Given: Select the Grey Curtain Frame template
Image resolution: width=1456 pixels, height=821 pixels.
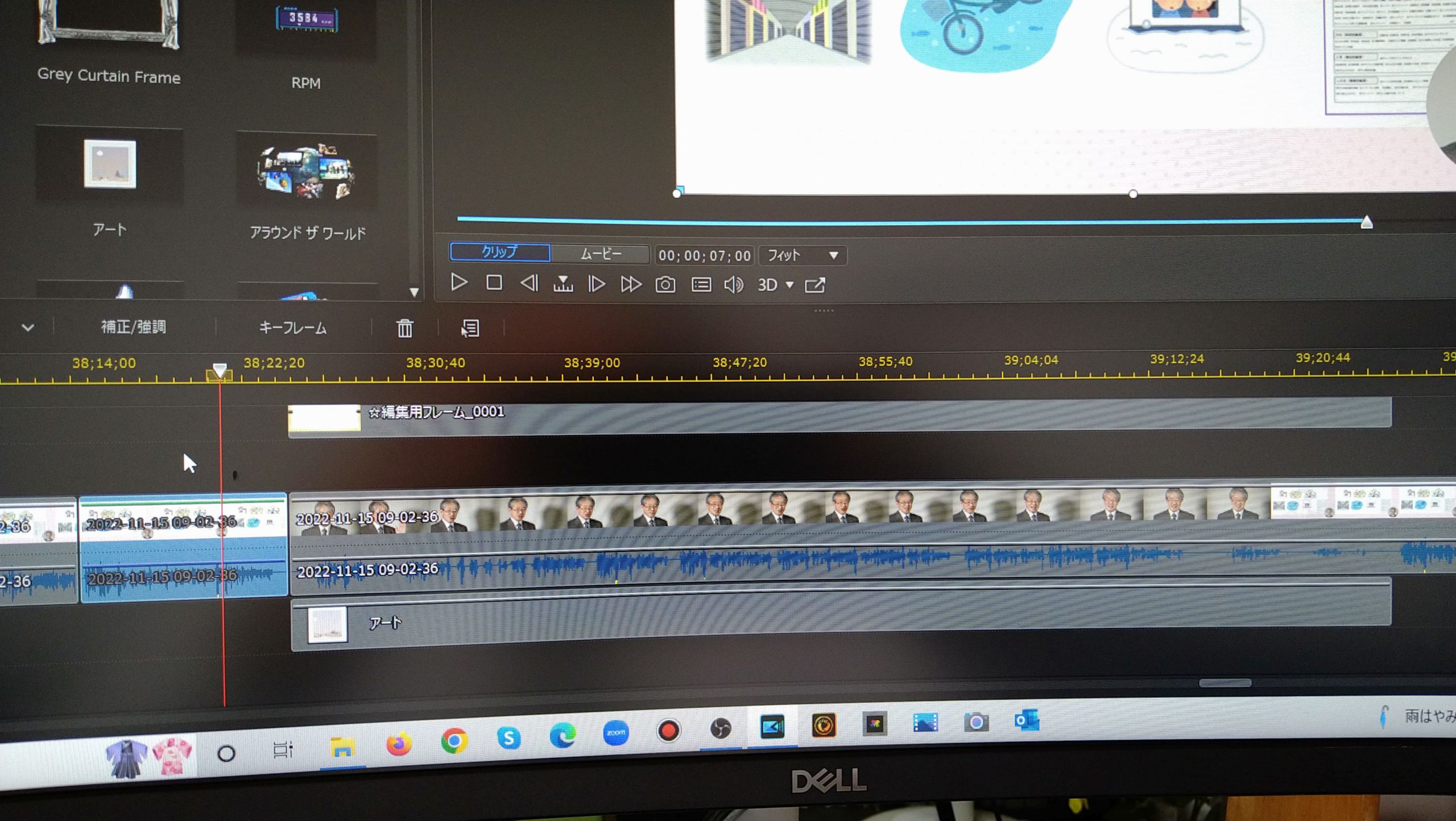Looking at the screenshot, I should point(109,43).
